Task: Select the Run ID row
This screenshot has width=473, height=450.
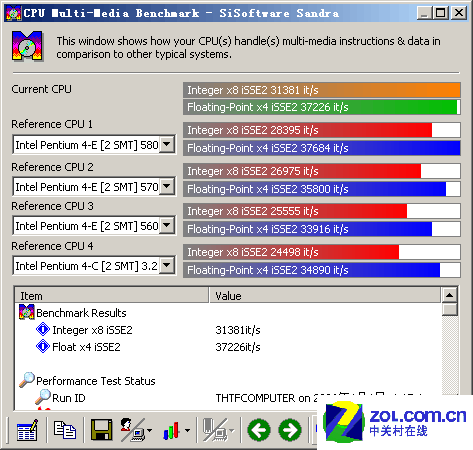Action: click(x=228, y=397)
